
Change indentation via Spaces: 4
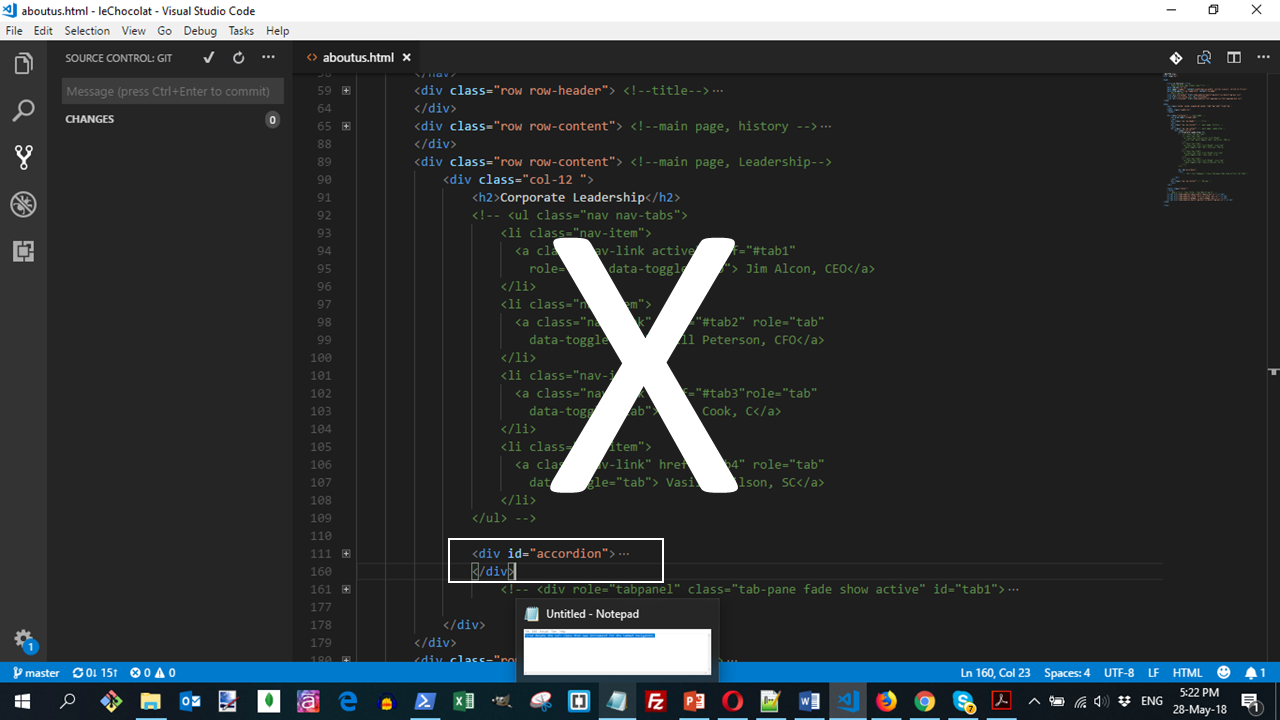pyautogui.click(x=1067, y=673)
